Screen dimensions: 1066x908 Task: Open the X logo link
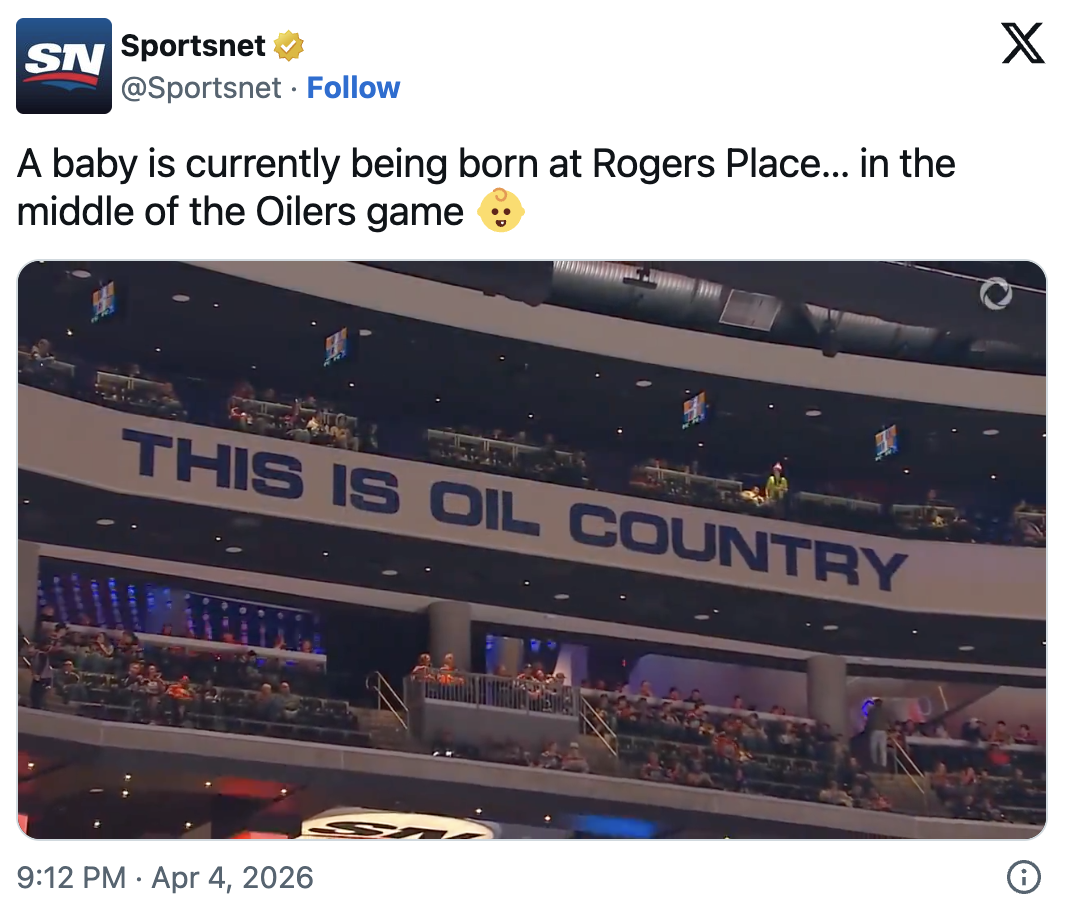coord(1022,45)
